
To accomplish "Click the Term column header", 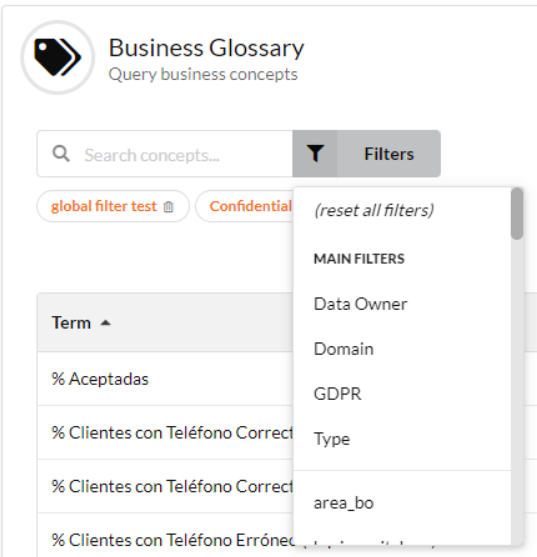I will tap(71, 323).
